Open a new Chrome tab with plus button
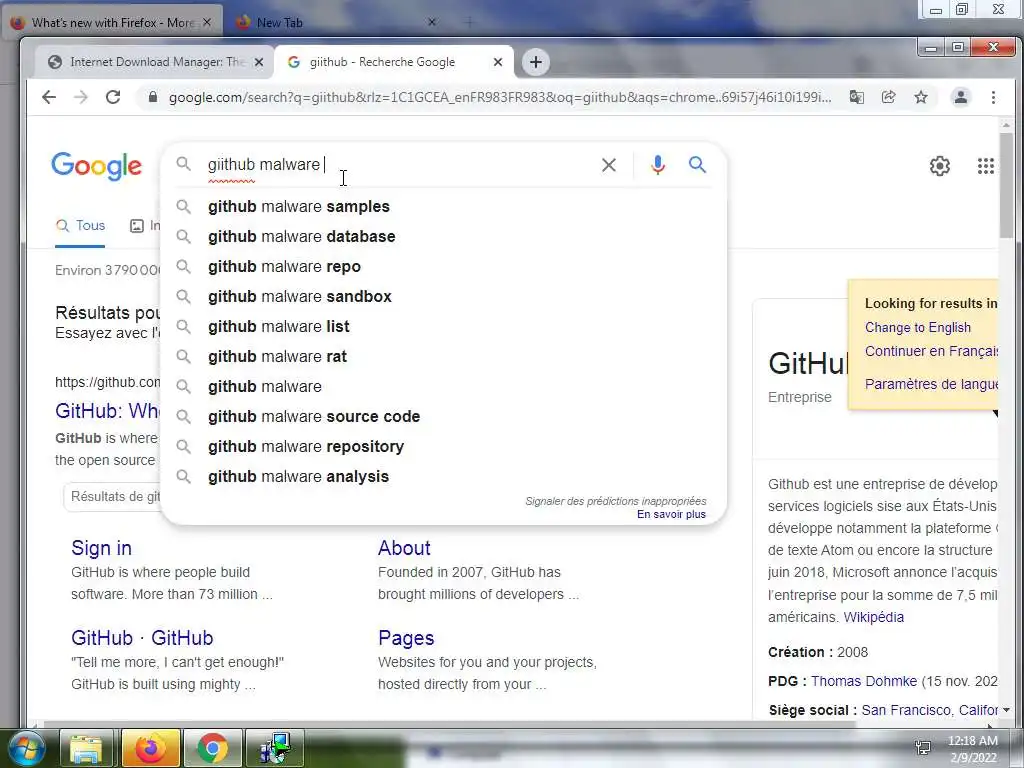This screenshot has height=768, width=1024. 536,62
